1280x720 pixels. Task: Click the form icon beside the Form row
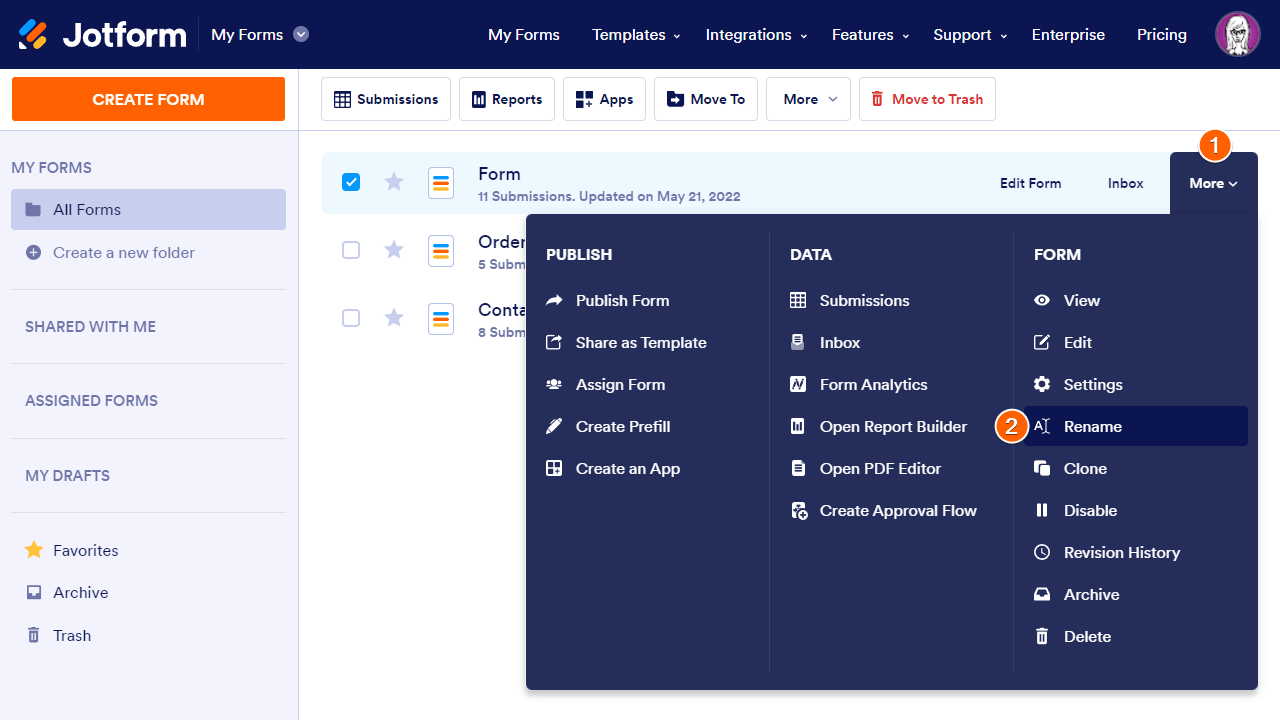441,183
